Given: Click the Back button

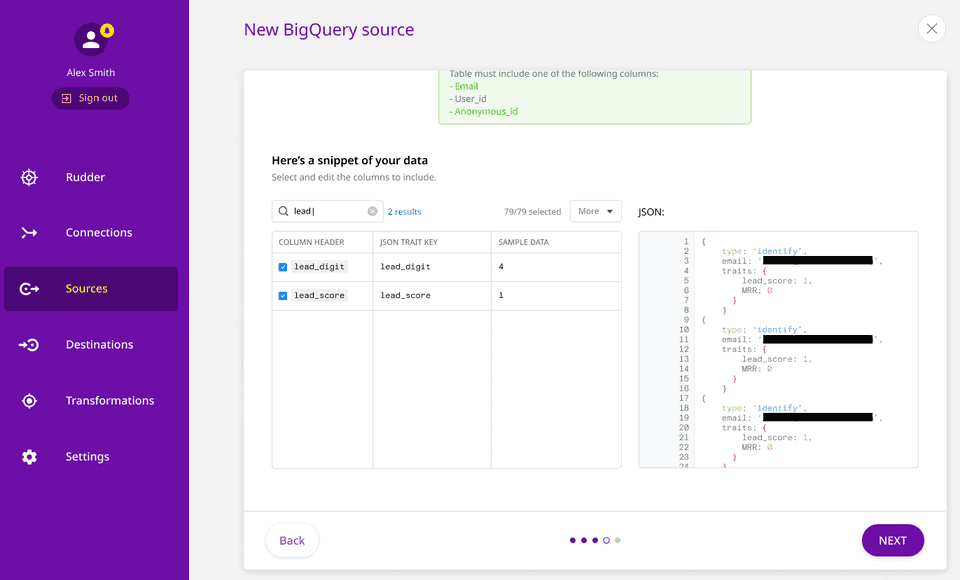Looking at the screenshot, I should 292,541.
